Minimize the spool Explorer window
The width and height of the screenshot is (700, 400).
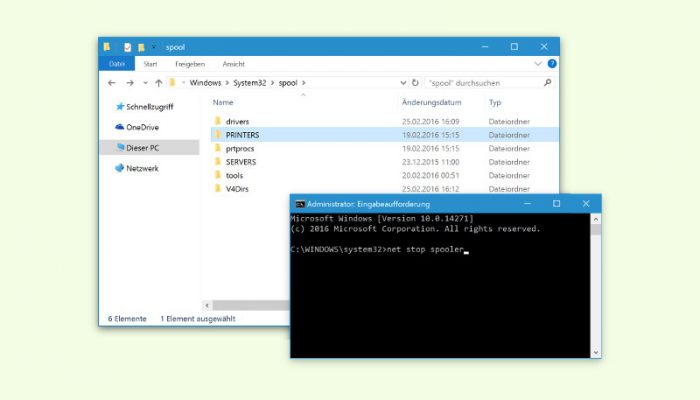pyautogui.click(x=485, y=46)
